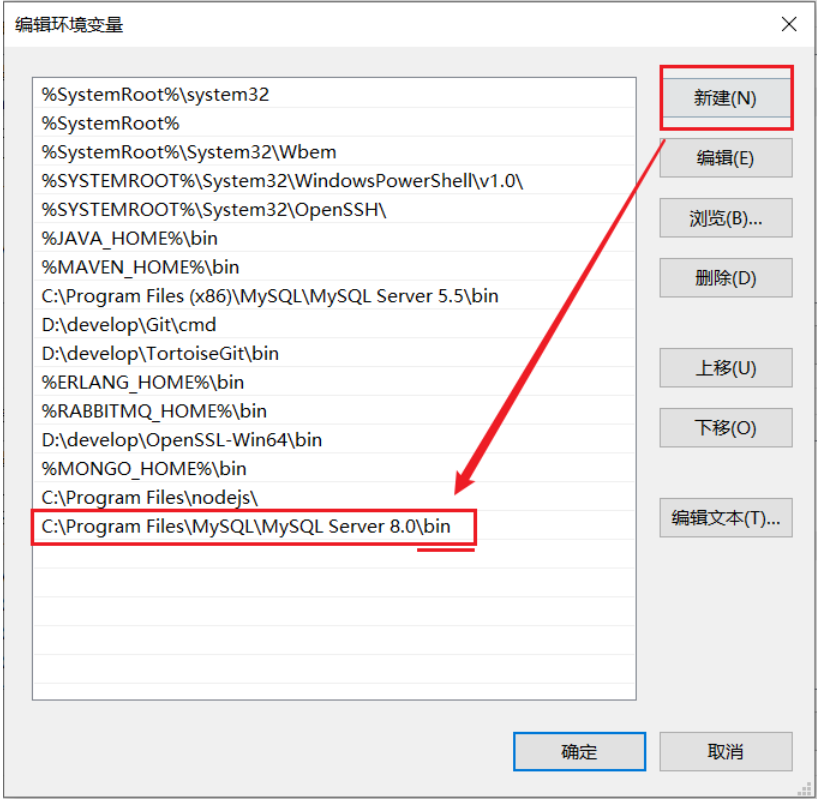Viewport: 817px width, 800px height.
Task: Close the 编辑环境变量 dialog
Action: point(789,24)
